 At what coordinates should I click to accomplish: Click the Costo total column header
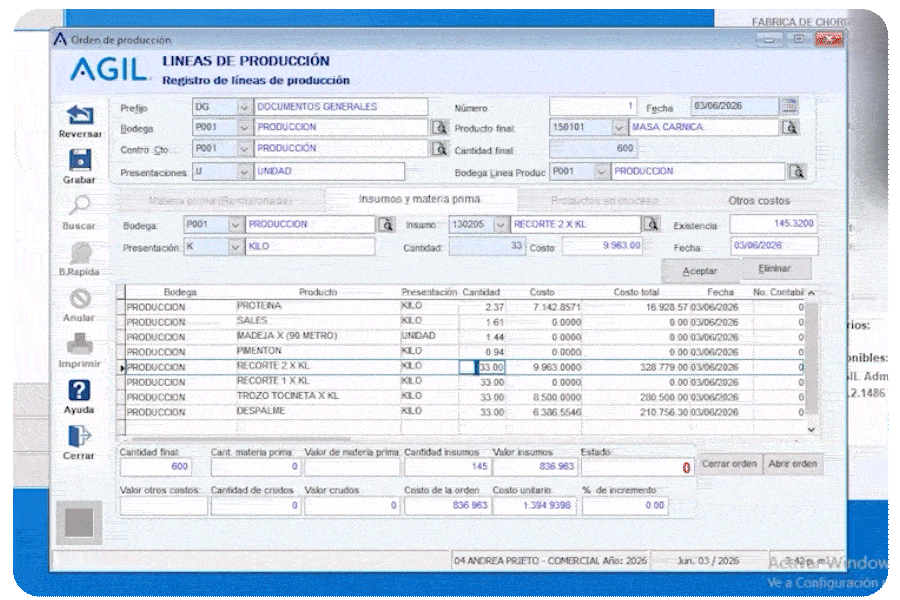(636, 292)
